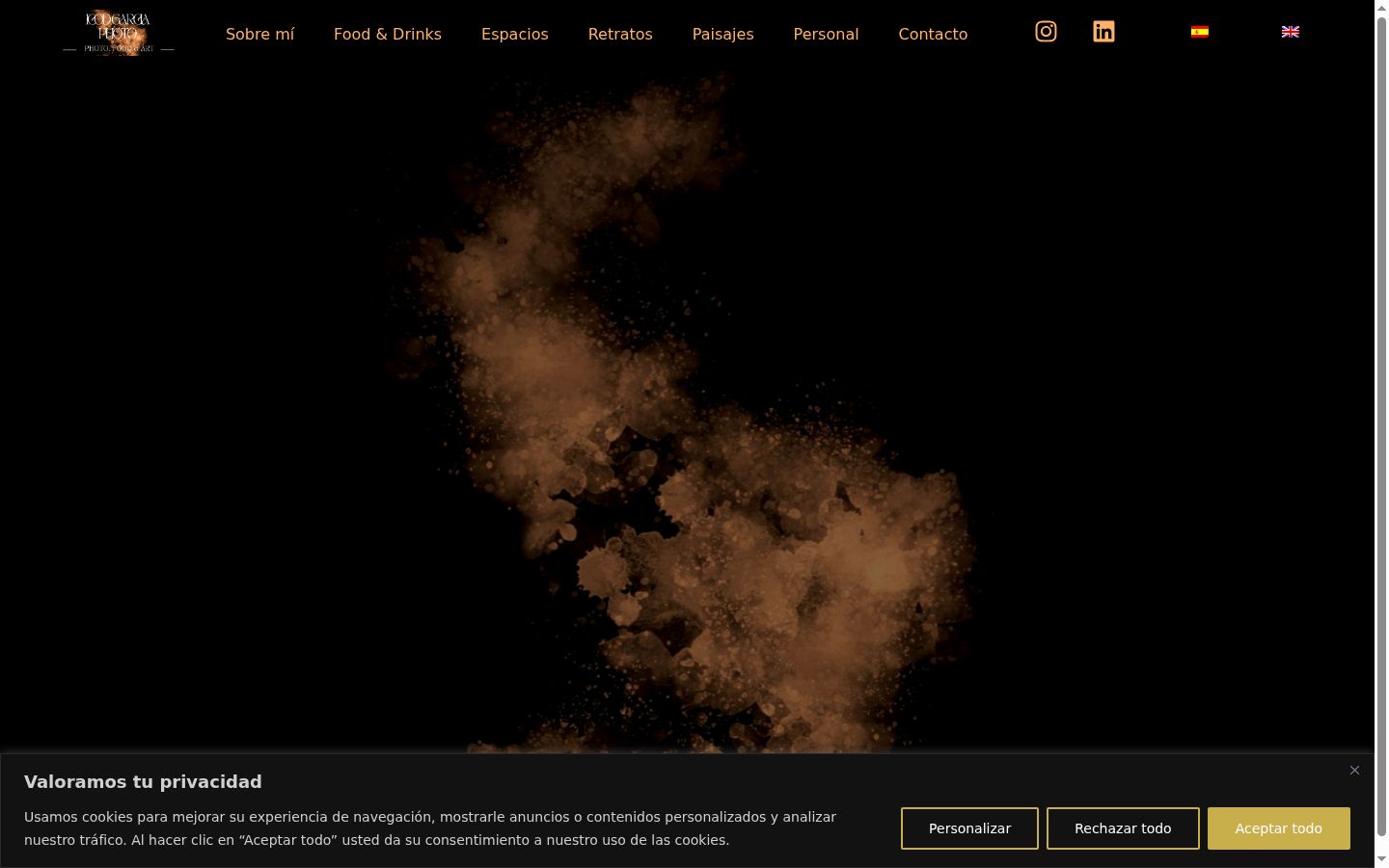Click the site logo in the header
1389x868 pixels.
[x=119, y=33]
